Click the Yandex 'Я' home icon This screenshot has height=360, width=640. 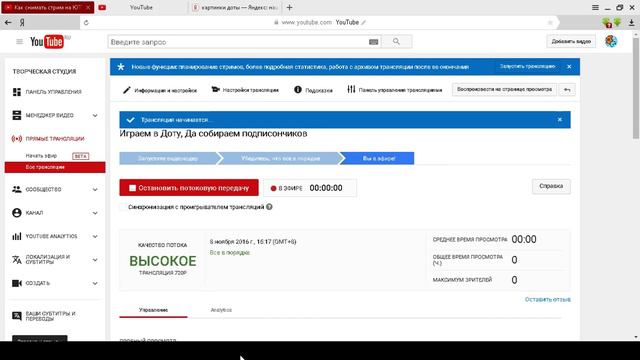point(22,22)
